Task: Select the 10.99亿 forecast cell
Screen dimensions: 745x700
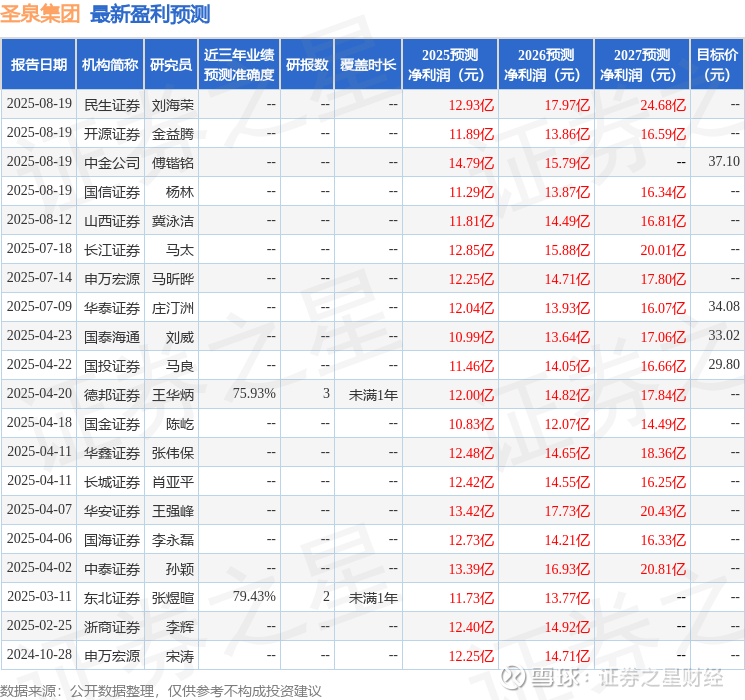Action: (471, 337)
